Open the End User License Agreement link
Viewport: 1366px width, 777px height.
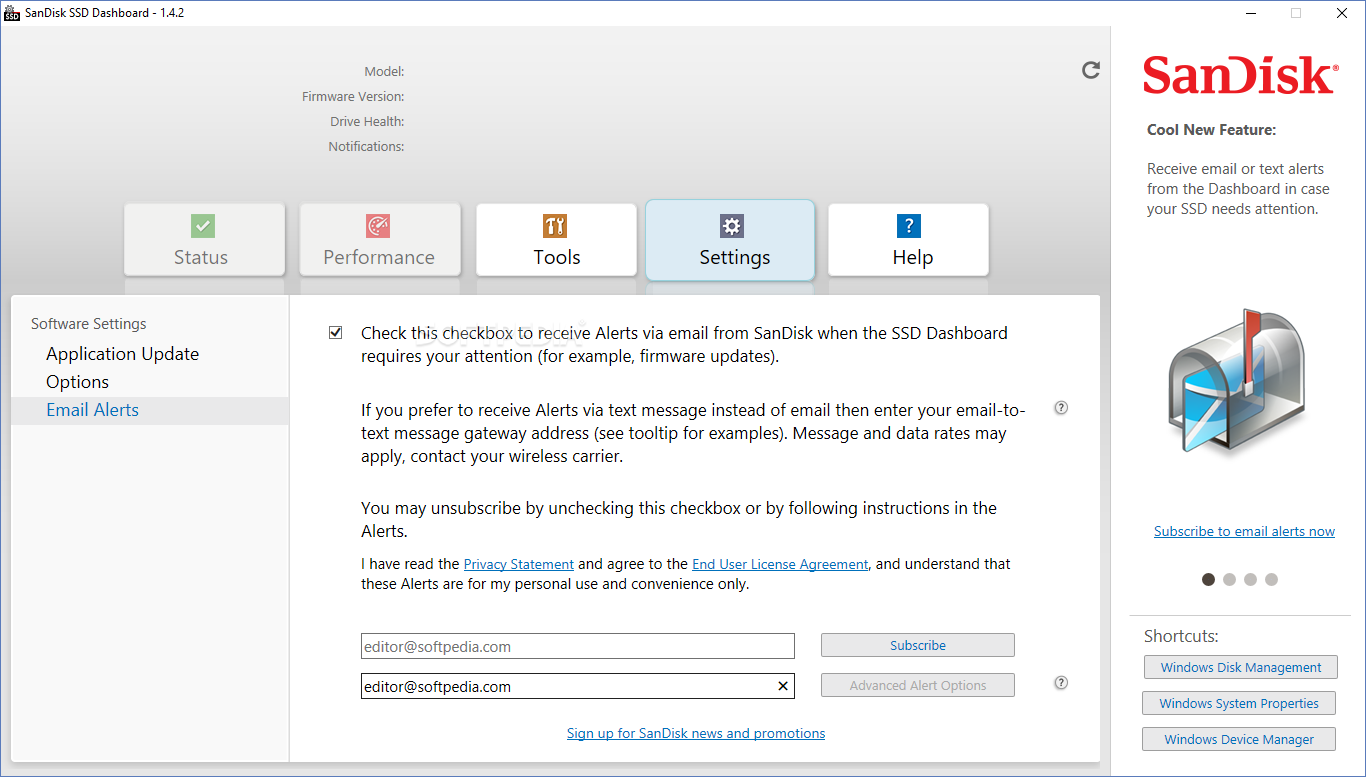point(780,564)
